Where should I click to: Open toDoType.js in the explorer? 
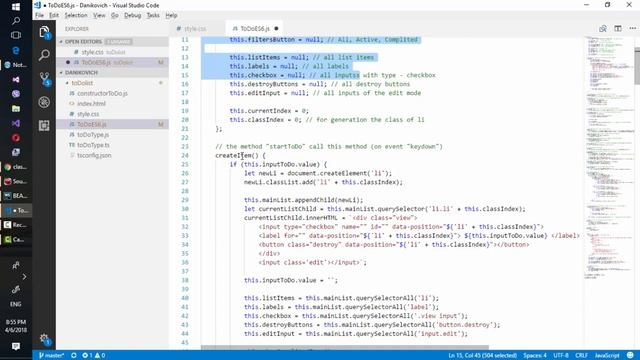click(x=112, y=135)
